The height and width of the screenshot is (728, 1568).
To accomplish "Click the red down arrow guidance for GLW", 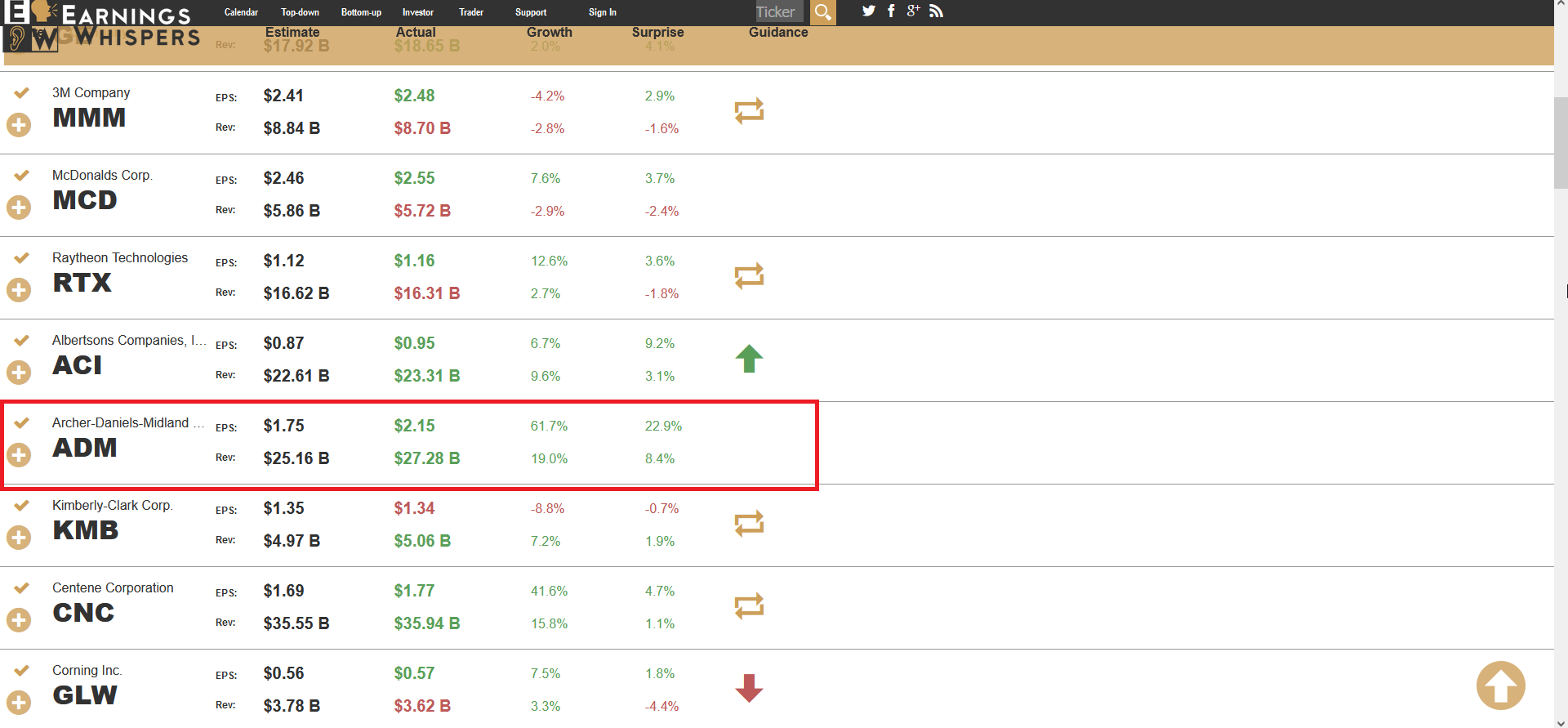I will point(749,689).
